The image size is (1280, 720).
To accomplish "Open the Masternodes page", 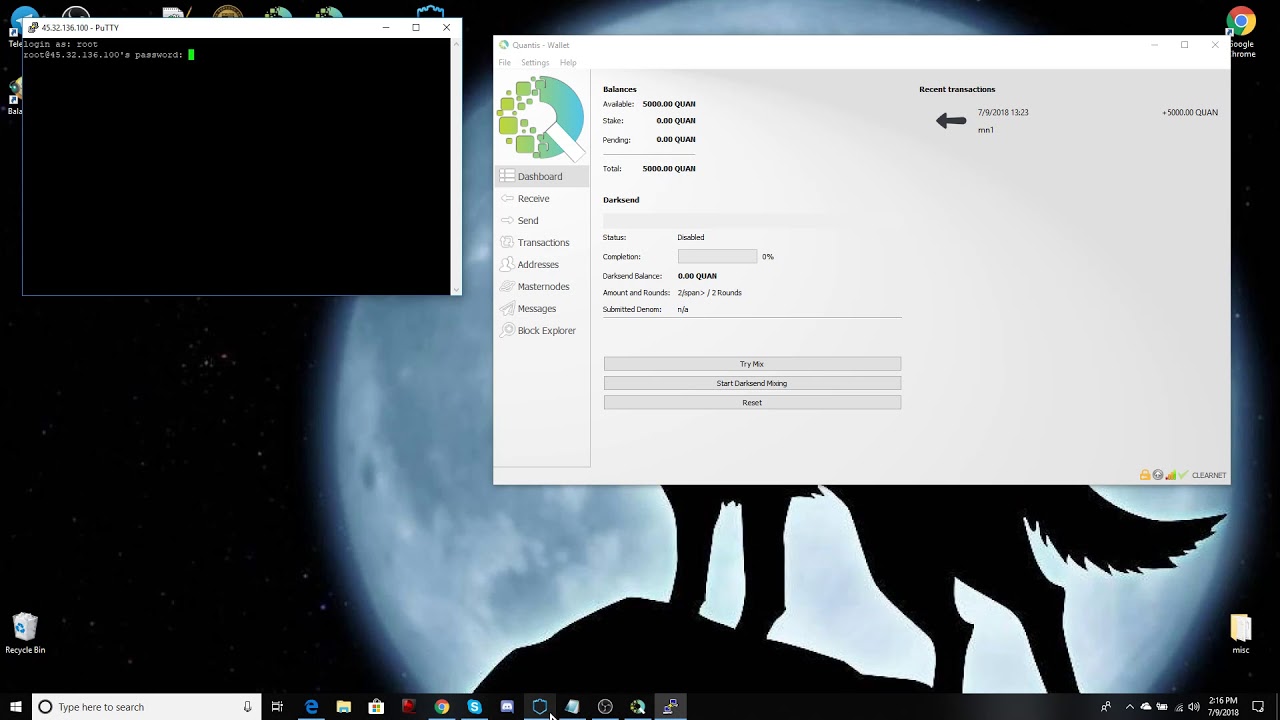I will [541, 286].
